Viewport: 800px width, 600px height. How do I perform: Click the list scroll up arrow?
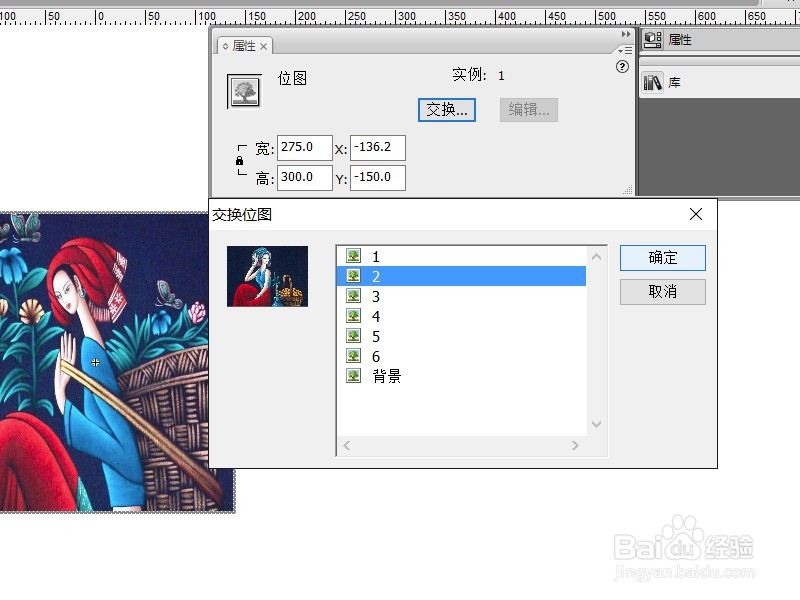tap(596, 257)
